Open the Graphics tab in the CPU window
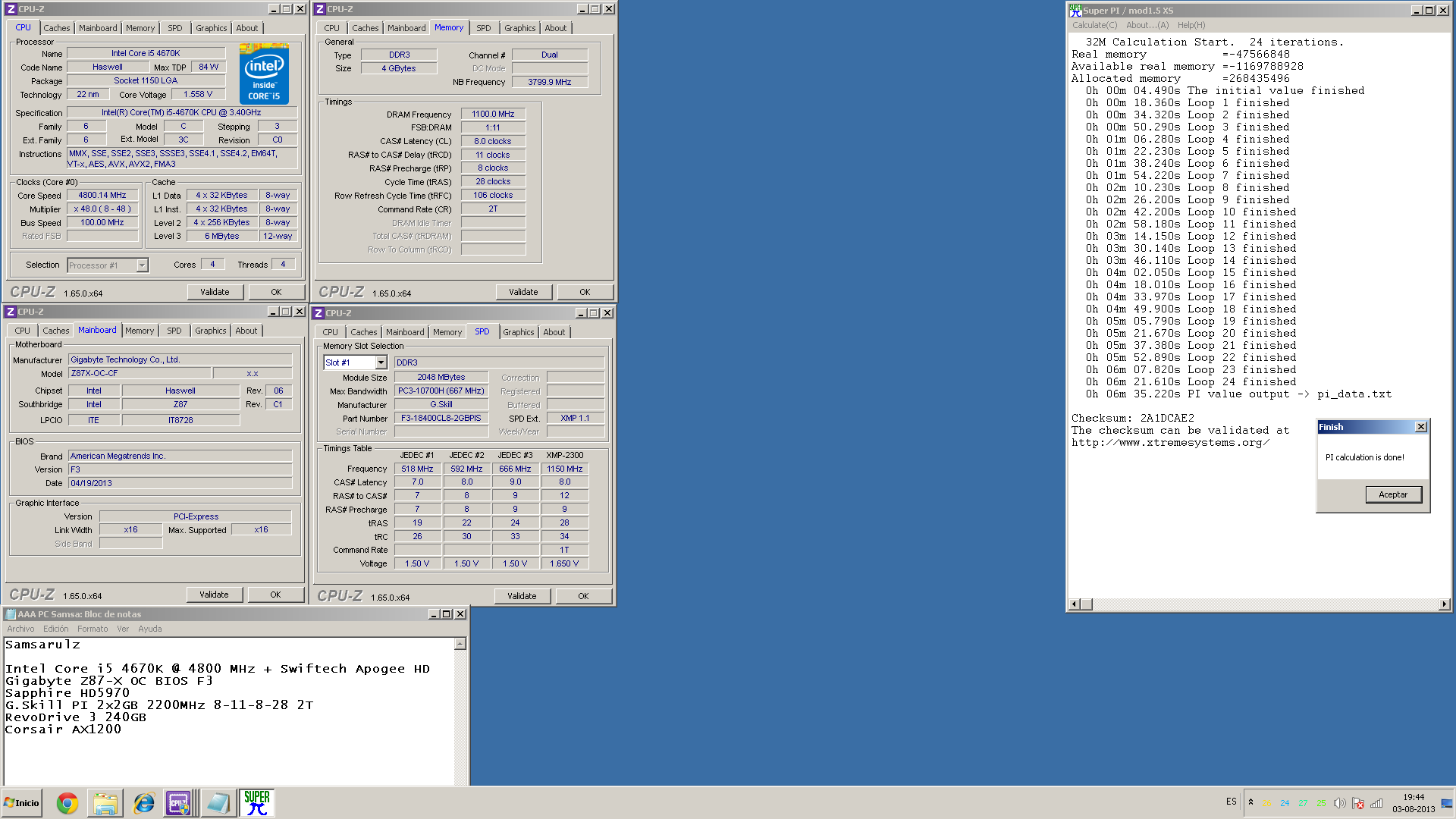The height and width of the screenshot is (819, 1456). point(211,28)
